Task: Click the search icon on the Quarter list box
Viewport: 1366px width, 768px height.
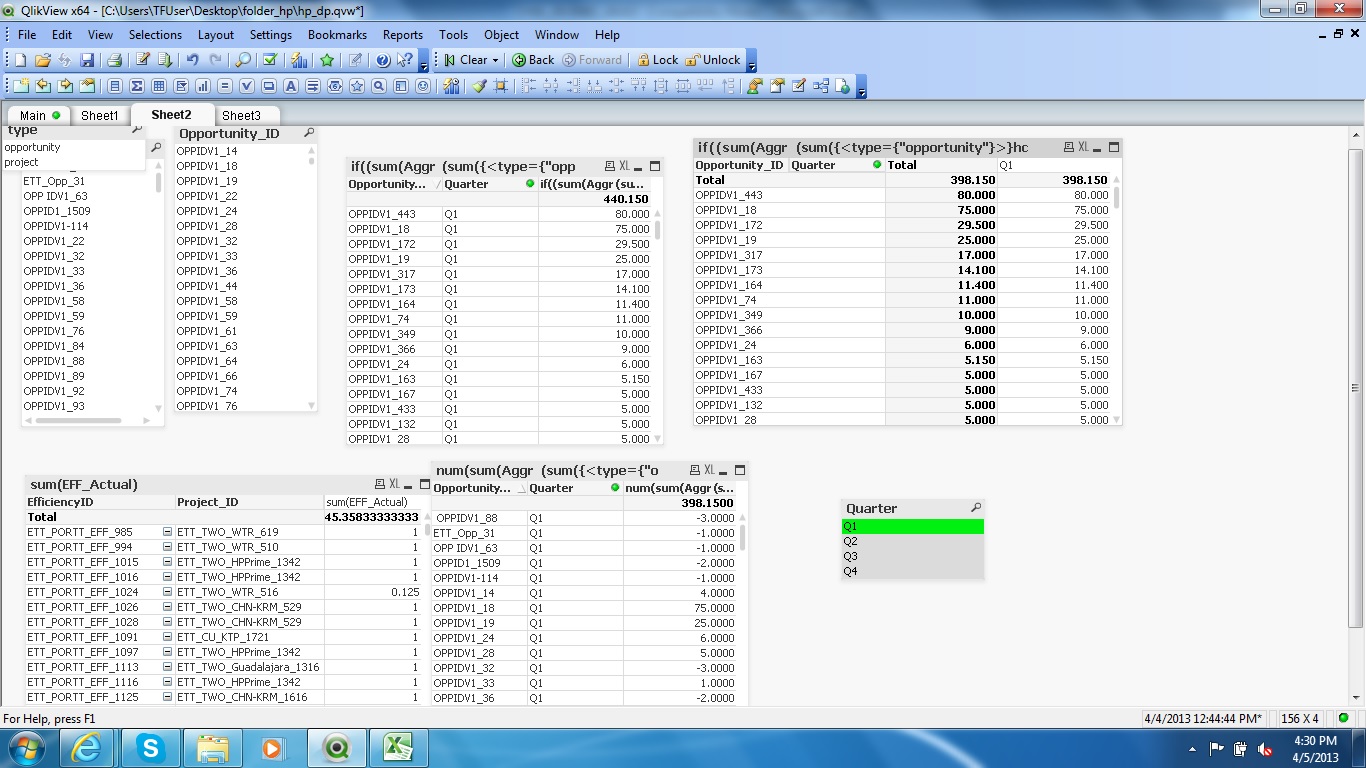Action: pyautogui.click(x=976, y=508)
